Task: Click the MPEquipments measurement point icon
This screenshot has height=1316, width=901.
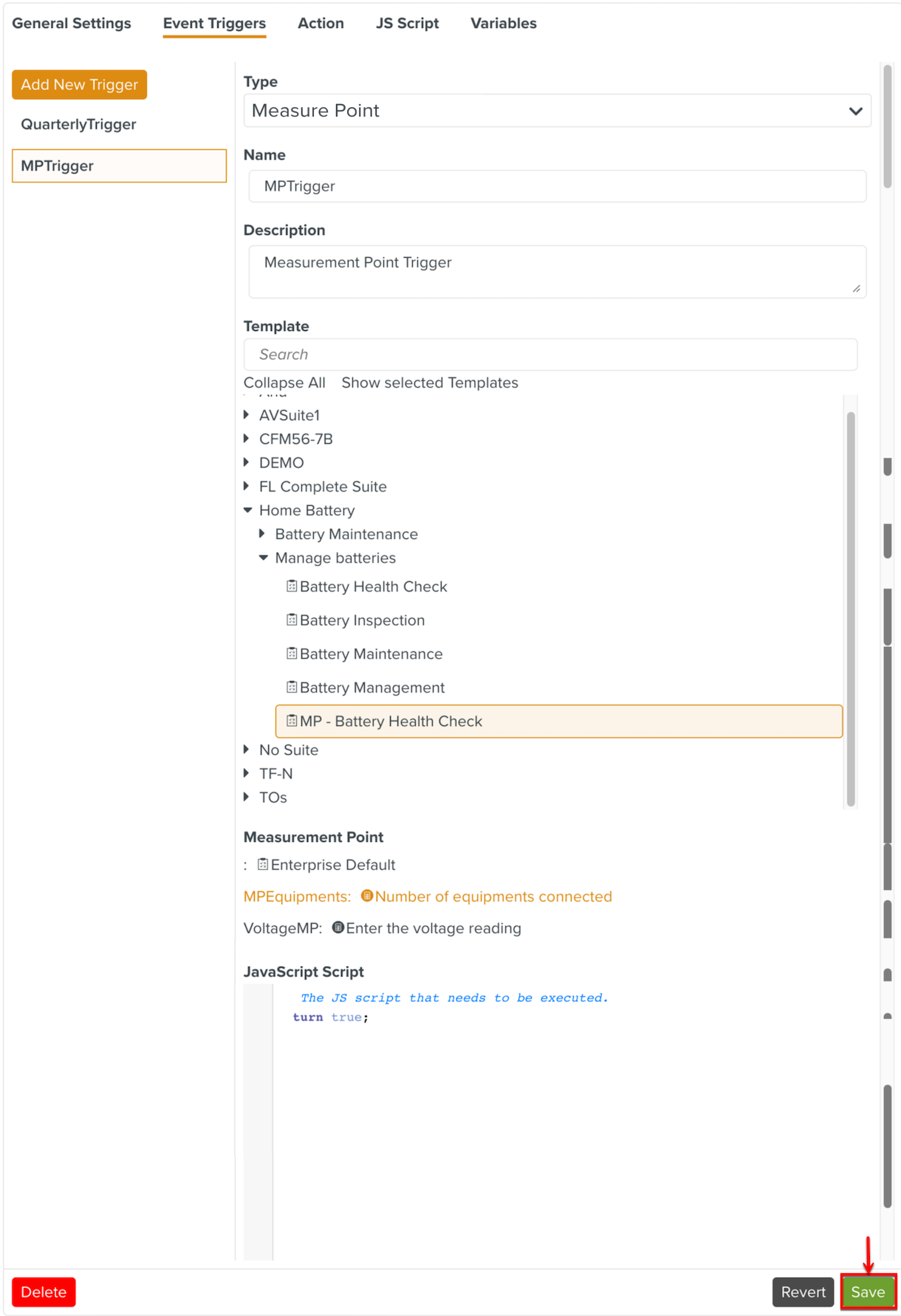Action: [x=366, y=896]
